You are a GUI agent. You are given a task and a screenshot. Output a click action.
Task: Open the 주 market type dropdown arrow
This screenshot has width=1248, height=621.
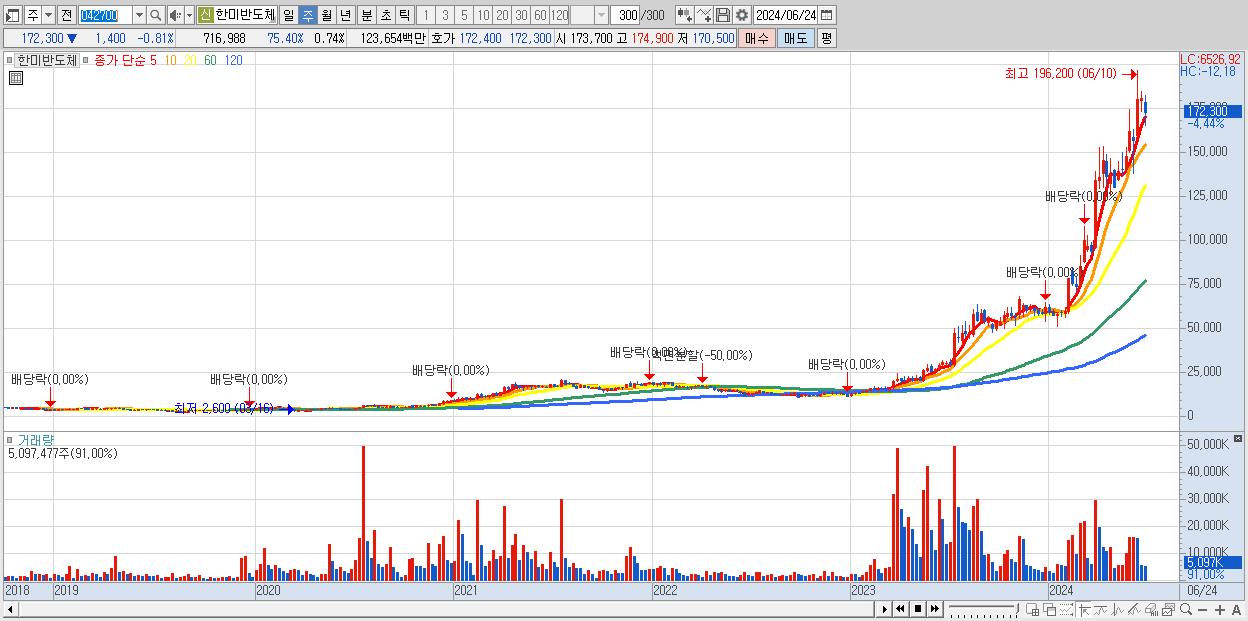click(x=49, y=15)
